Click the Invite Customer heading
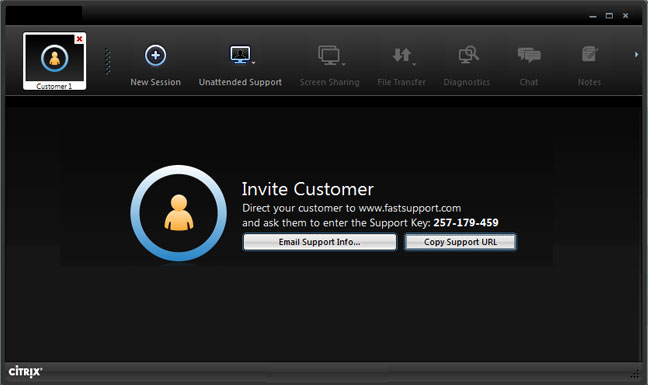The height and width of the screenshot is (385, 648). (307, 189)
